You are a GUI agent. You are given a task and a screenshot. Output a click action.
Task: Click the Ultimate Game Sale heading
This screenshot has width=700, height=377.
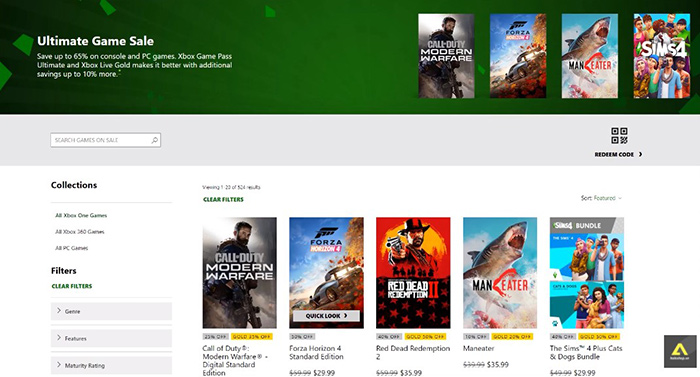coord(96,41)
